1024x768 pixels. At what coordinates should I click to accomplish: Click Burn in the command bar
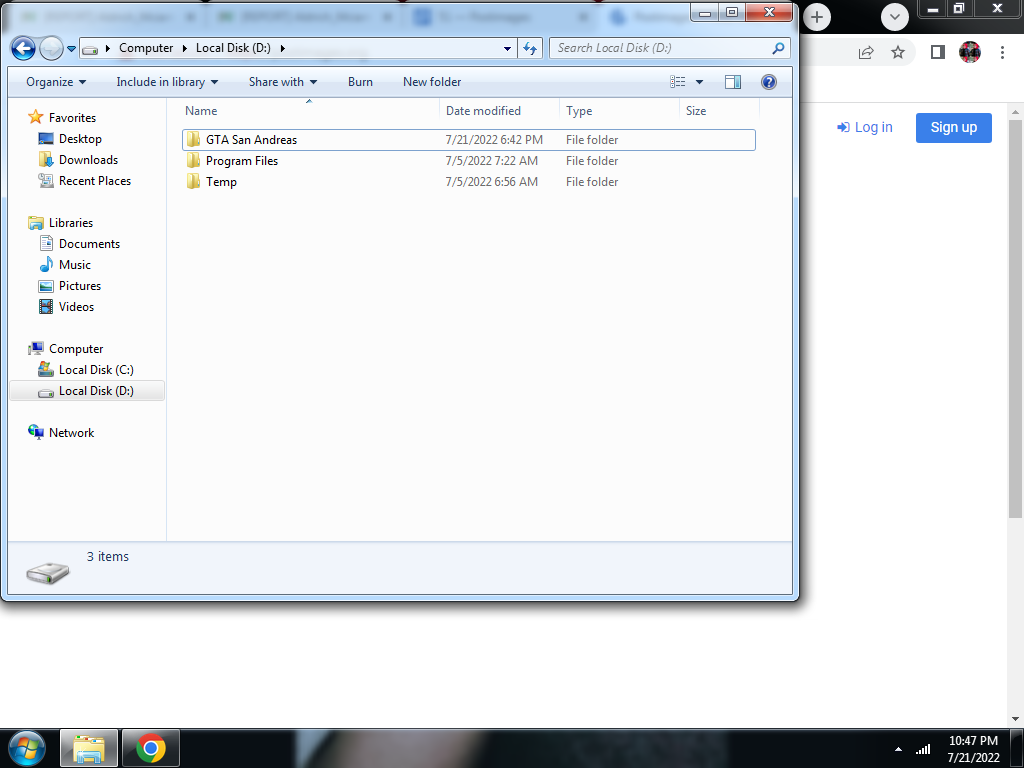click(360, 82)
